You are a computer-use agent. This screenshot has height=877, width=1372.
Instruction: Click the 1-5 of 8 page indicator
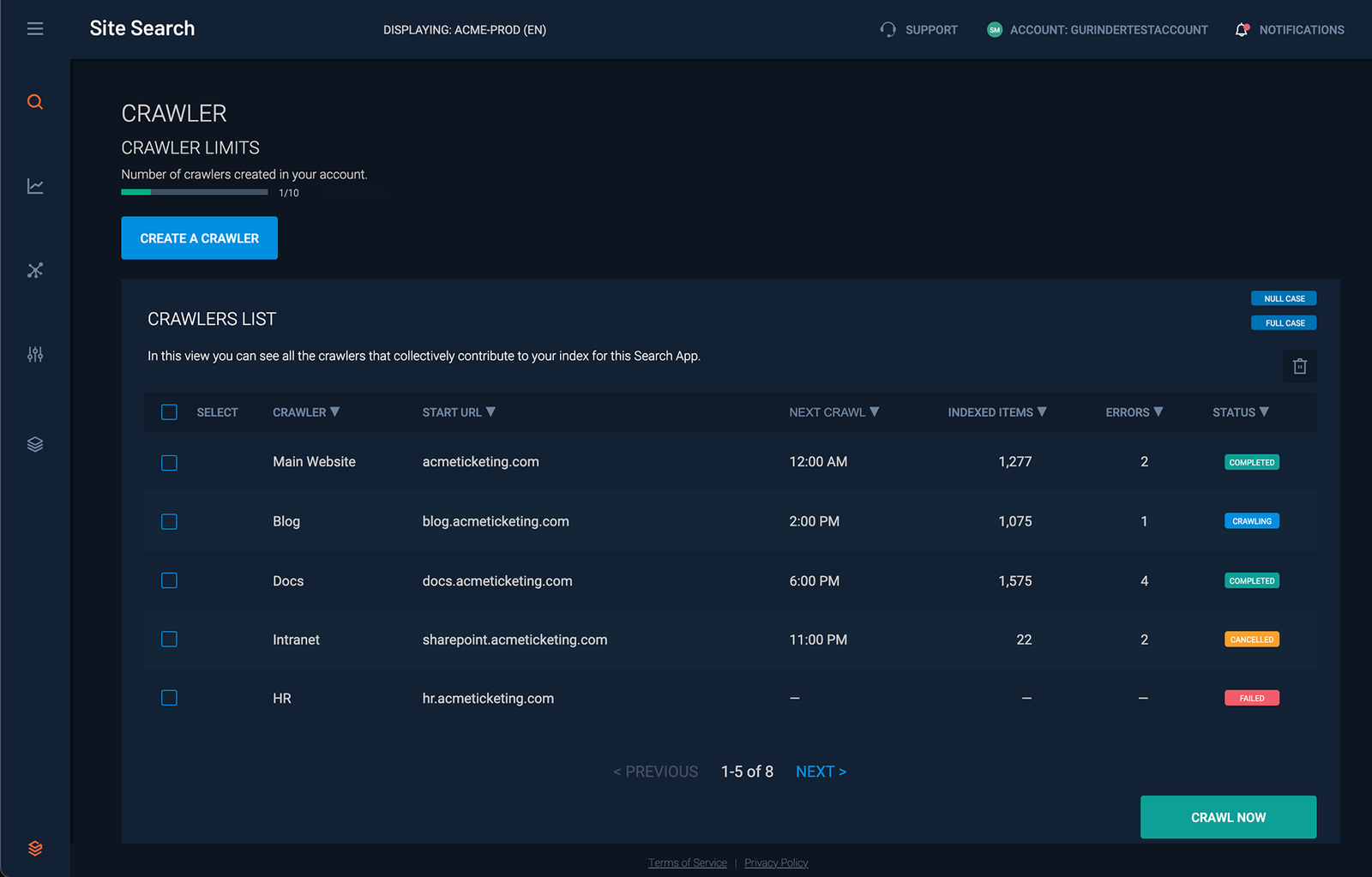(747, 772)
